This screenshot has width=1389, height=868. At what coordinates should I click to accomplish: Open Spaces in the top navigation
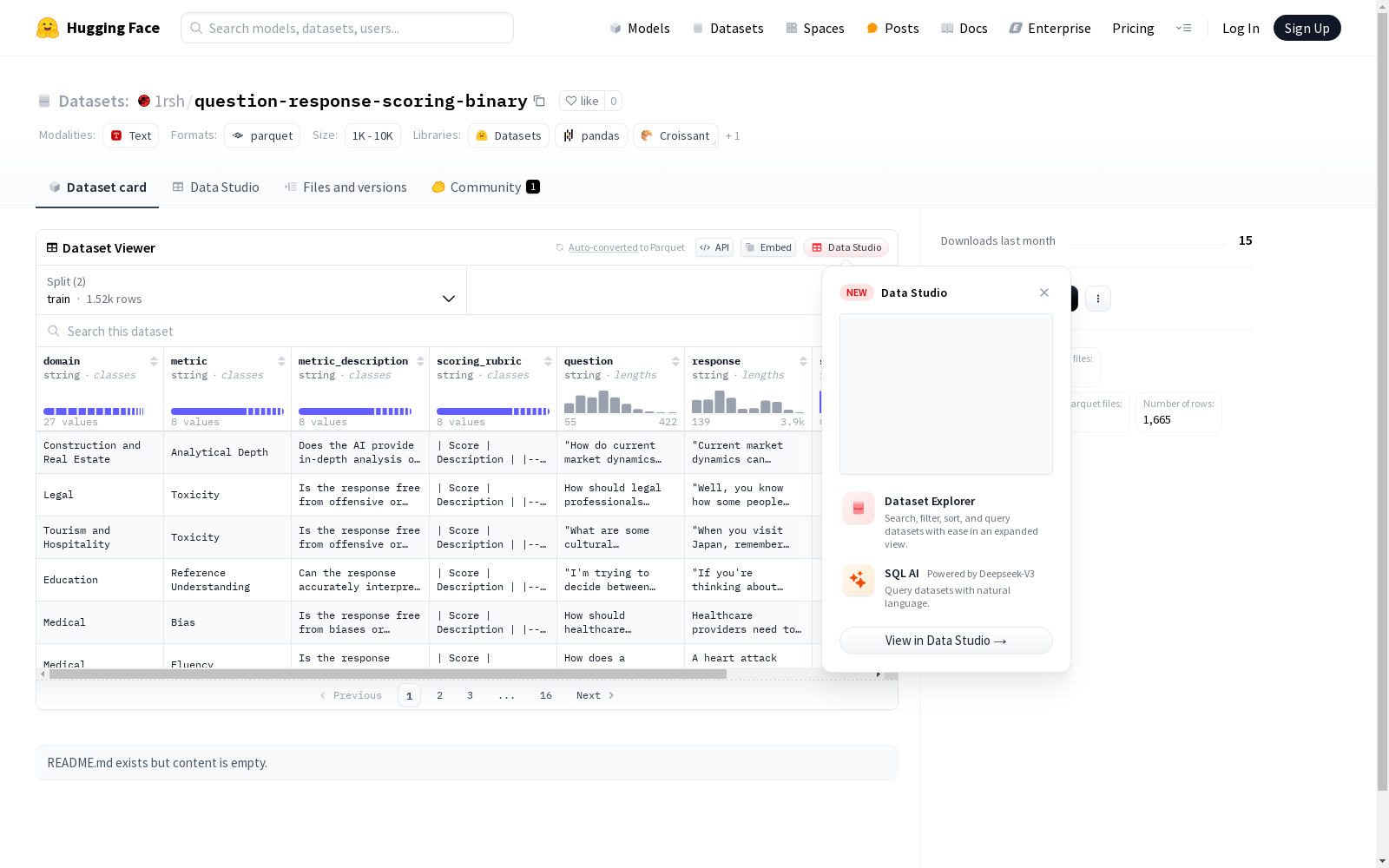(x=815, y=28)
